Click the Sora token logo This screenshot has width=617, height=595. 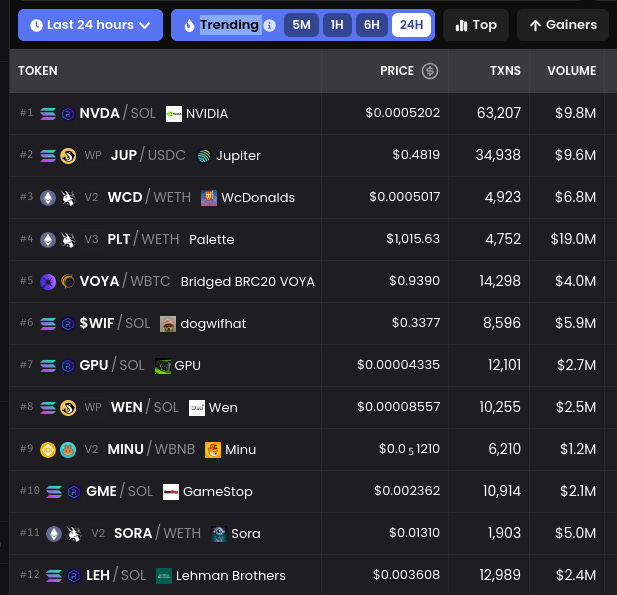pyautogui.click(x=219, y=534)
